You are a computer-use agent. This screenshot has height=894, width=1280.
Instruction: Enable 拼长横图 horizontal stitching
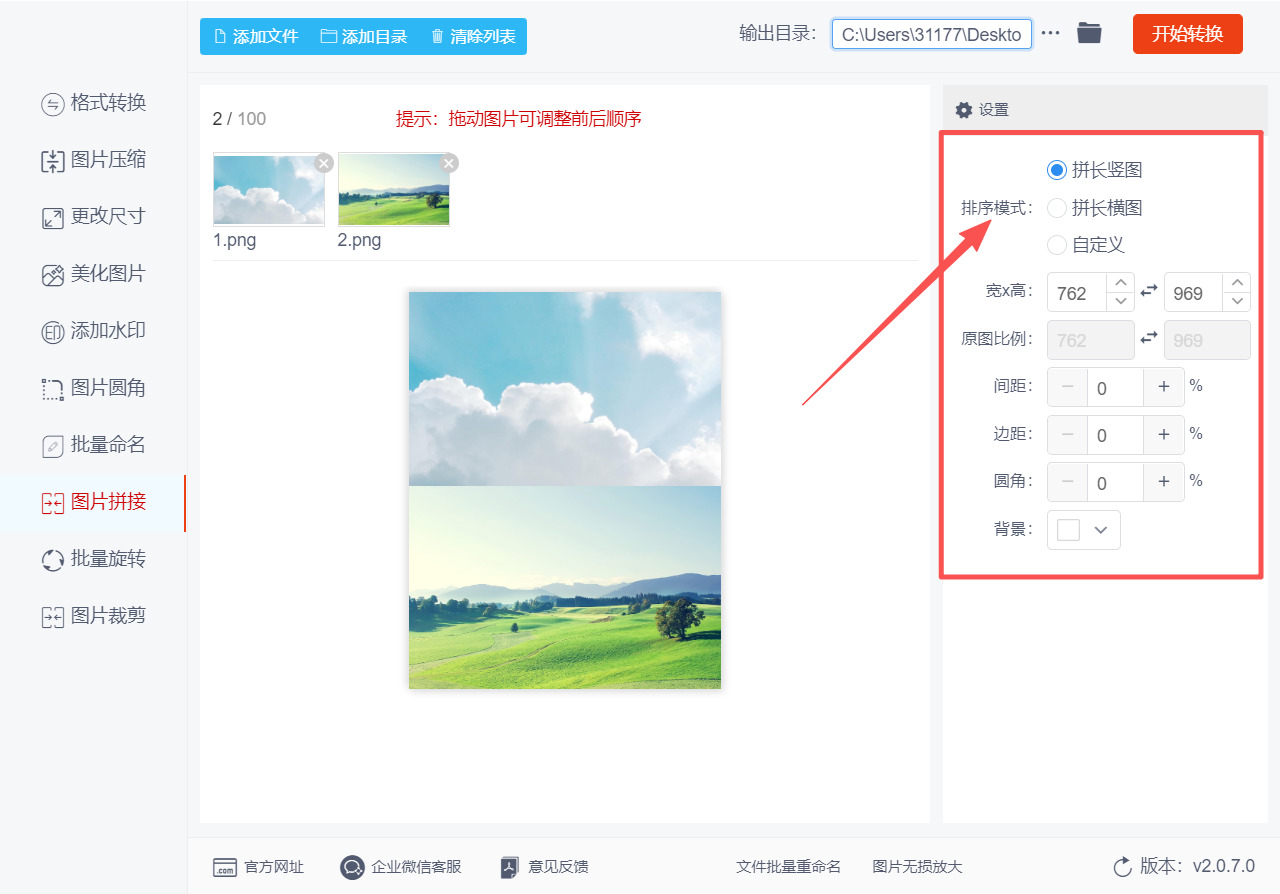point(1057,208)
